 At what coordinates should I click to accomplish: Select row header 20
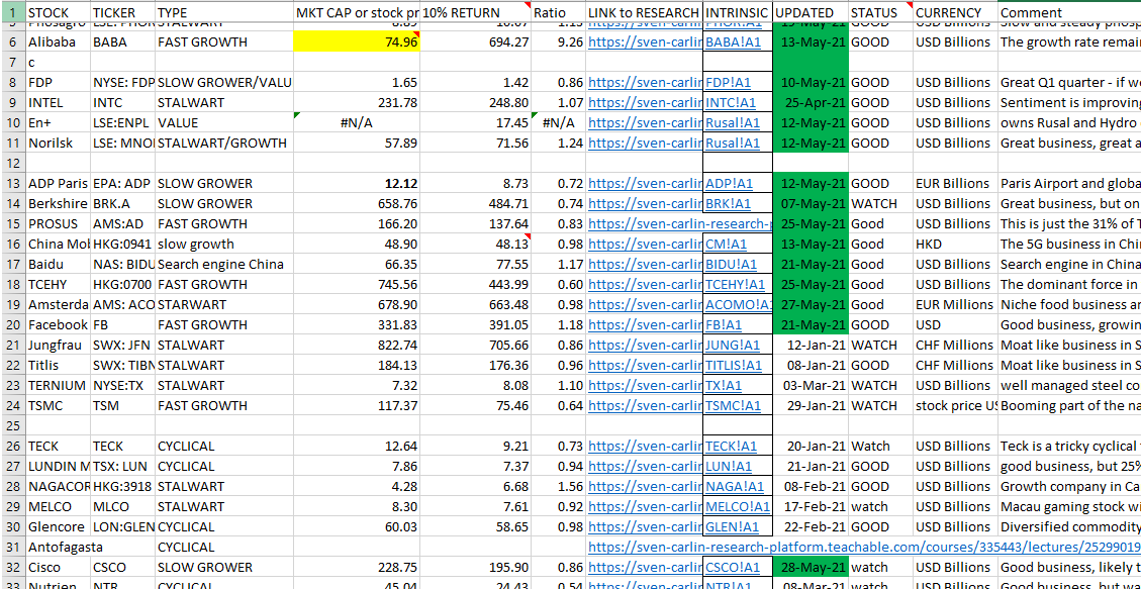(x=12, y=325)
